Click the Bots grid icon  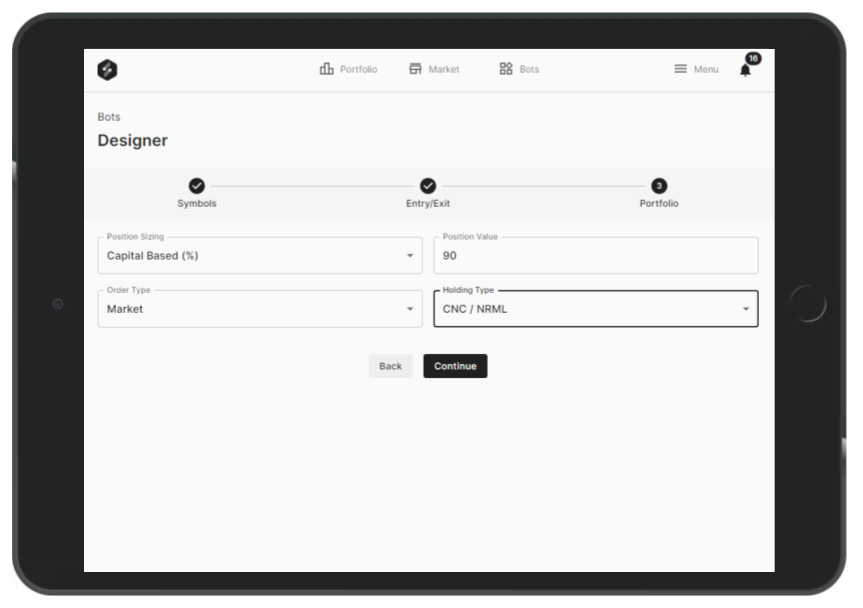click(x=506, y=68)
